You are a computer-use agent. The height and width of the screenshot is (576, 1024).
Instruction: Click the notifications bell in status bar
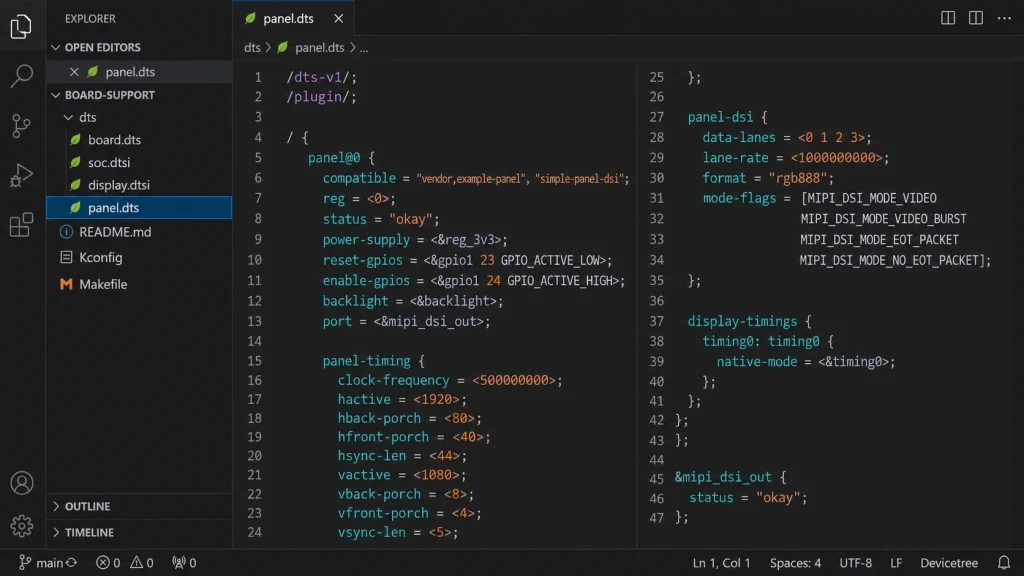[1004, 562]
